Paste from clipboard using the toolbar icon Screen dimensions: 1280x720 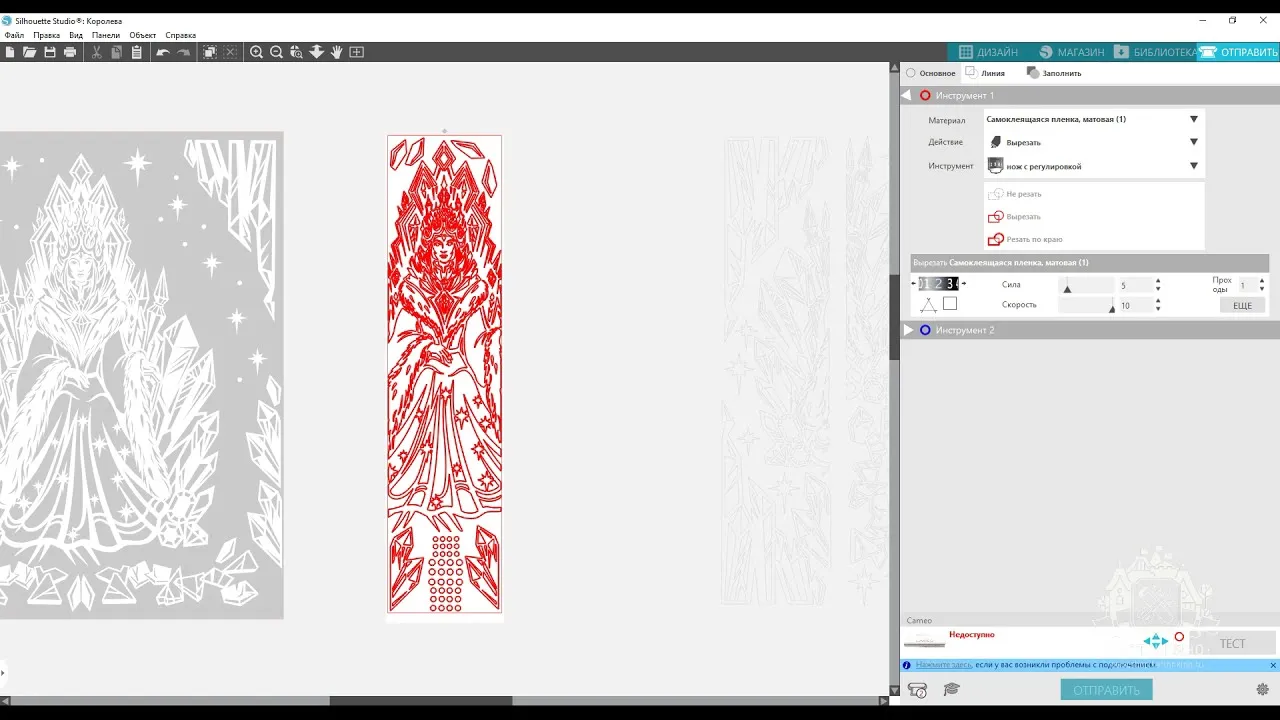(136, 52)
